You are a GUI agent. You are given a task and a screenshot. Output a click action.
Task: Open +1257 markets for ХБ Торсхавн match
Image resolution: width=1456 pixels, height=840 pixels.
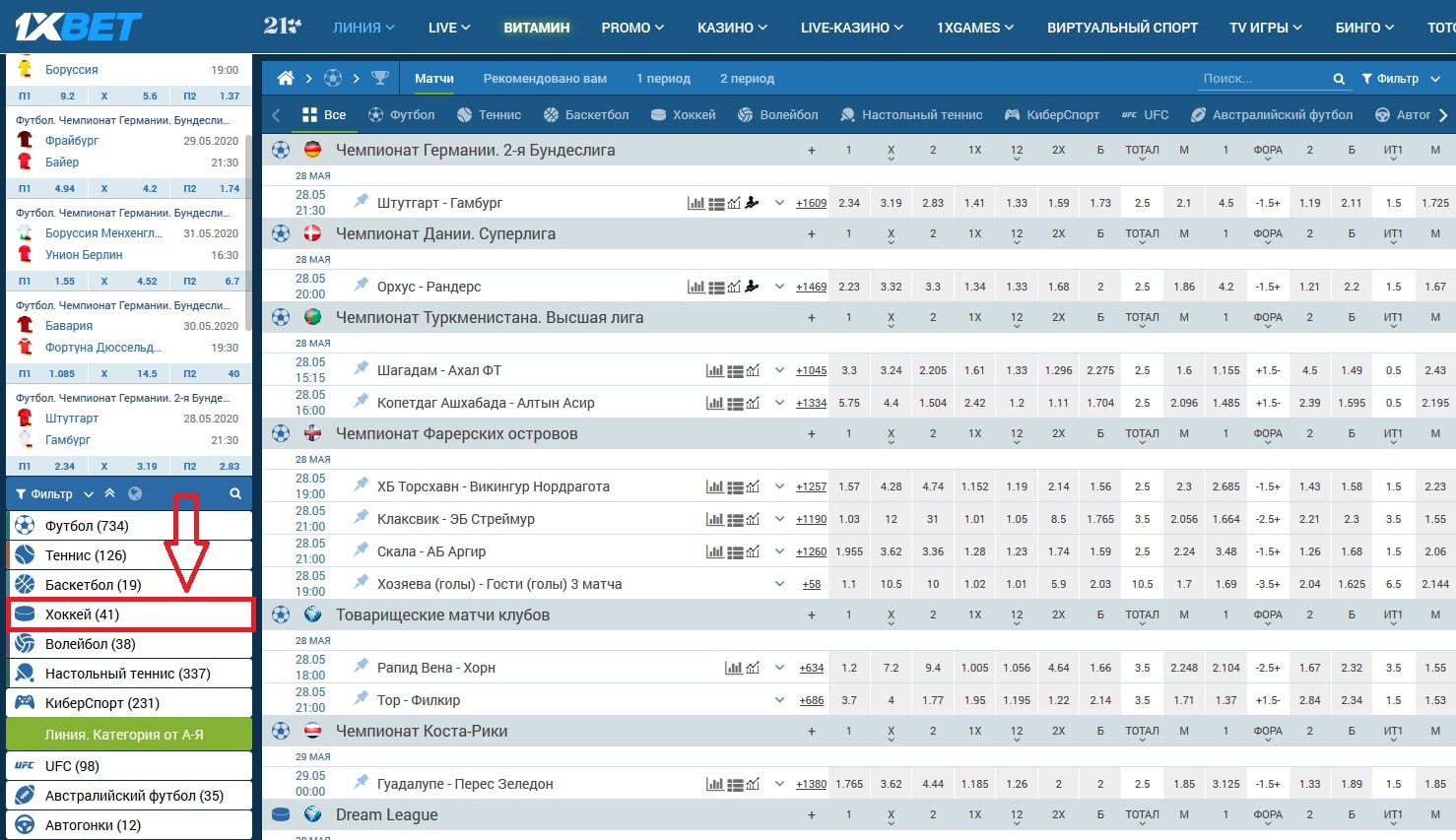point(811,486)
